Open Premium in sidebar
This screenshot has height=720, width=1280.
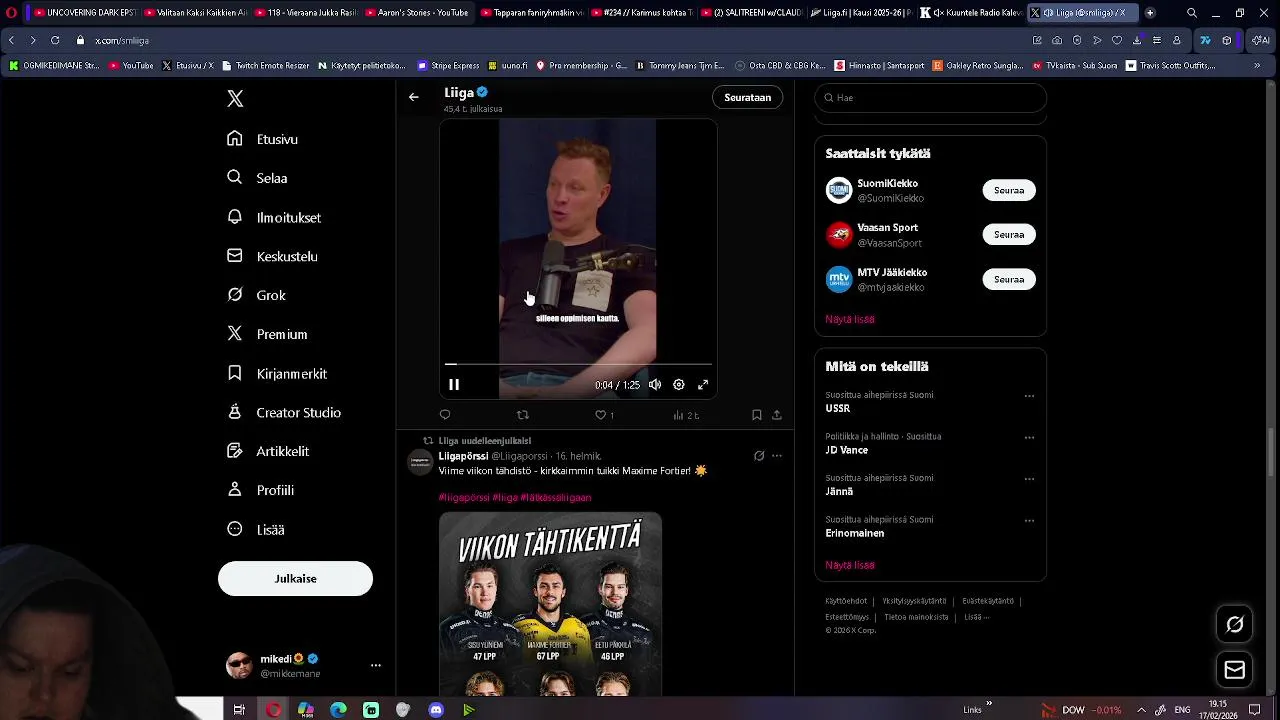[x=267, y=334]
